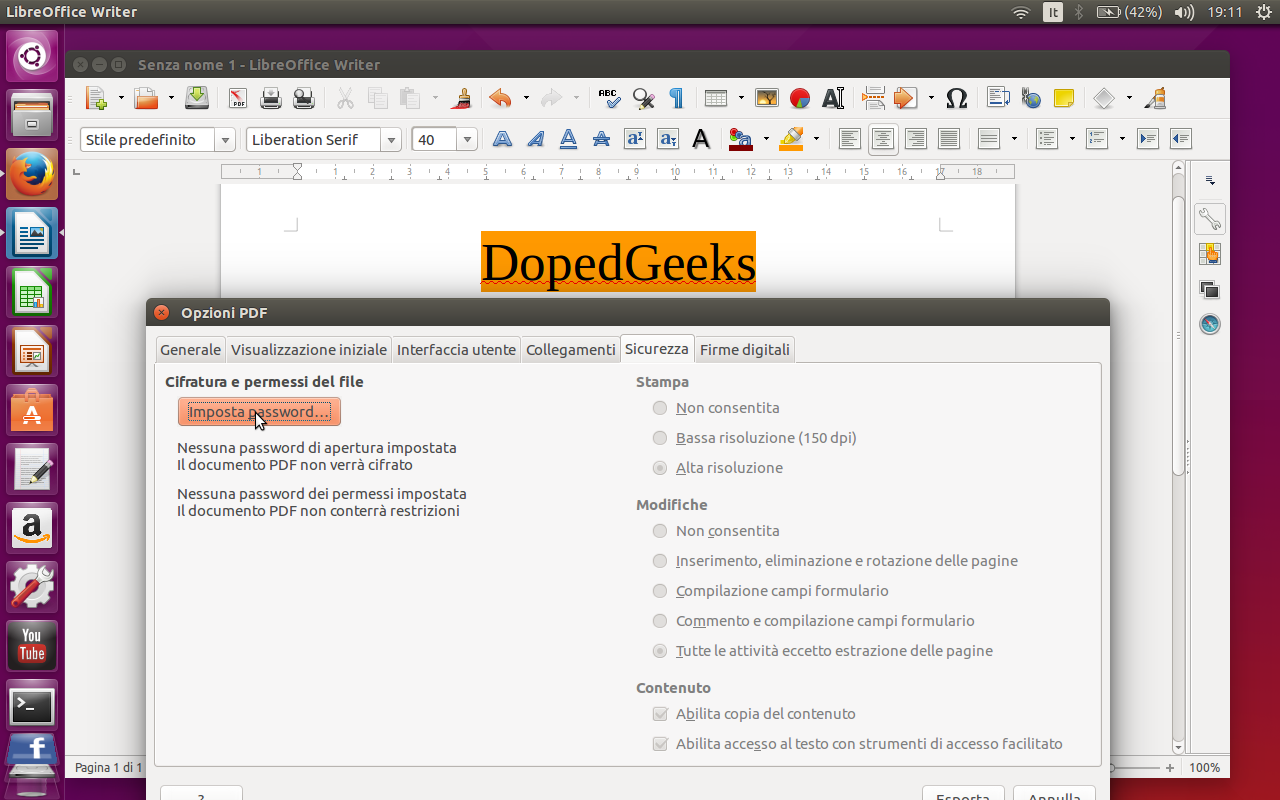Export directly as PDF from the toolbar
The height and width of the screenshot is (800, 1280).
238,98
